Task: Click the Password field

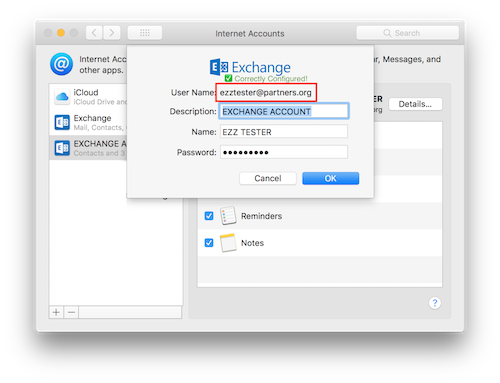Action: pos(284,152)
